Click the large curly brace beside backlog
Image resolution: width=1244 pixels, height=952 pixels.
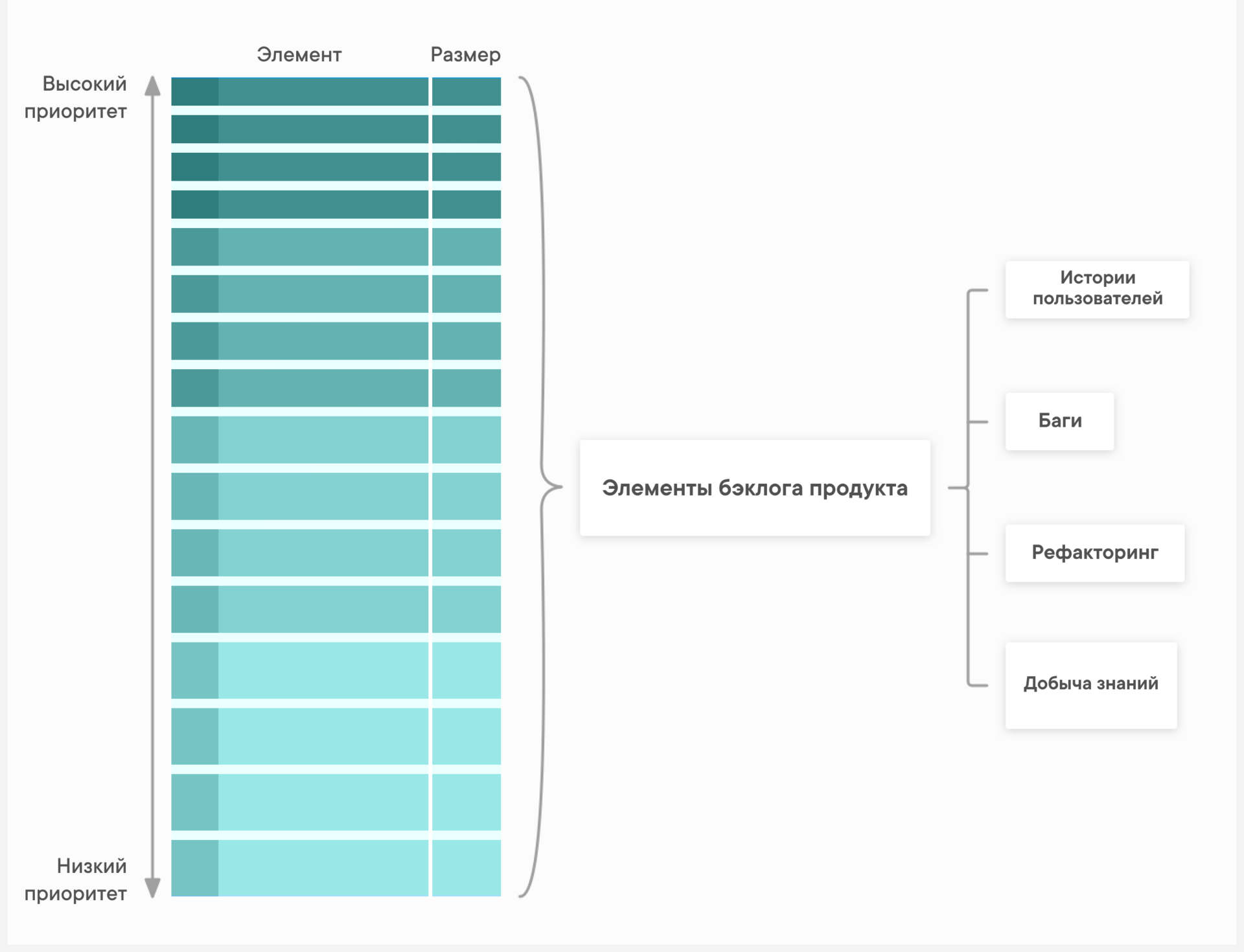click(x=540, y=486)
